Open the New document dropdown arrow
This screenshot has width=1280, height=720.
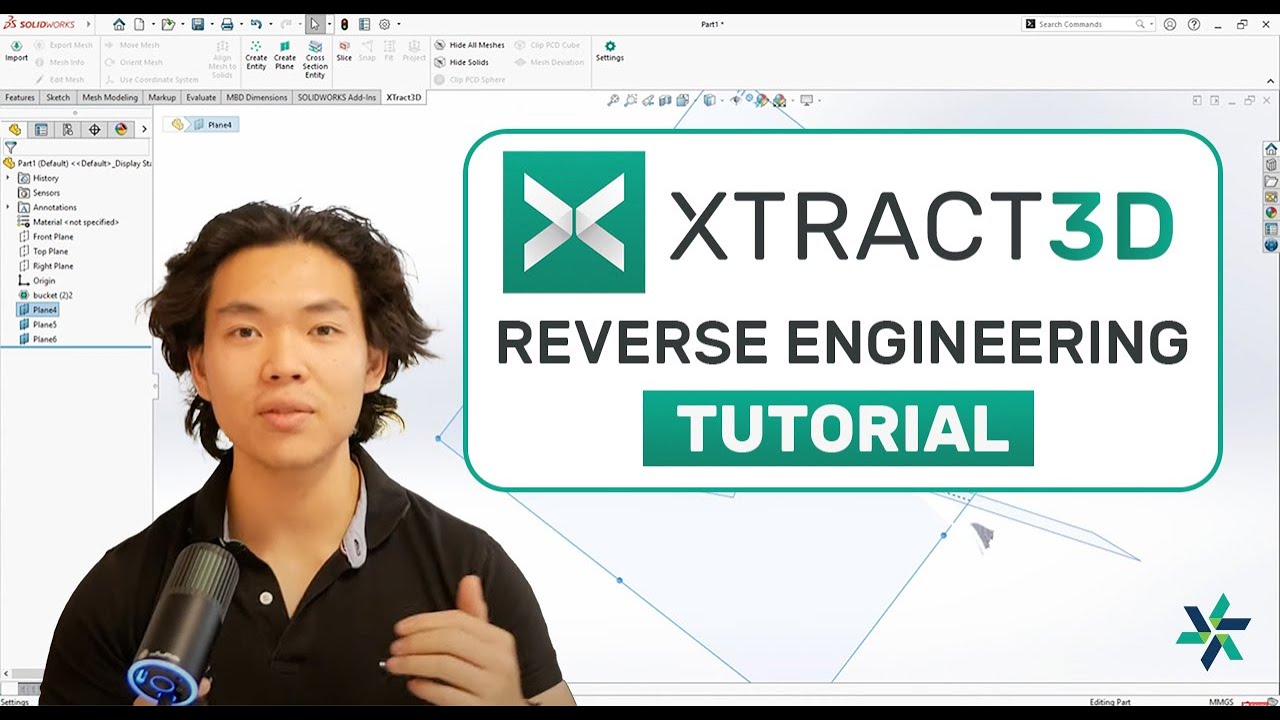point(152,24)
